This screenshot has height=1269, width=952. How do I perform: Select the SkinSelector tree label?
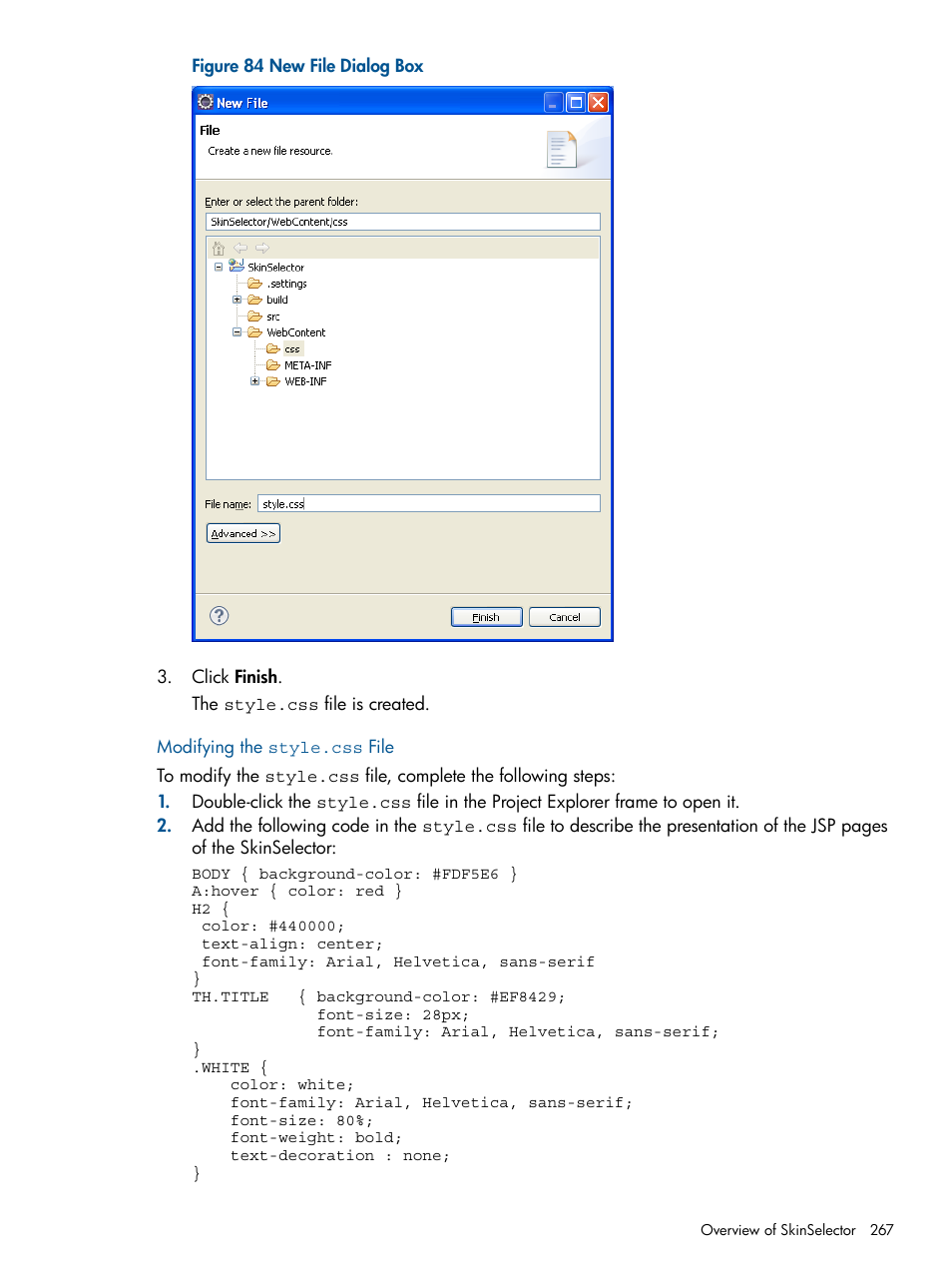click(x=276, y=268)
